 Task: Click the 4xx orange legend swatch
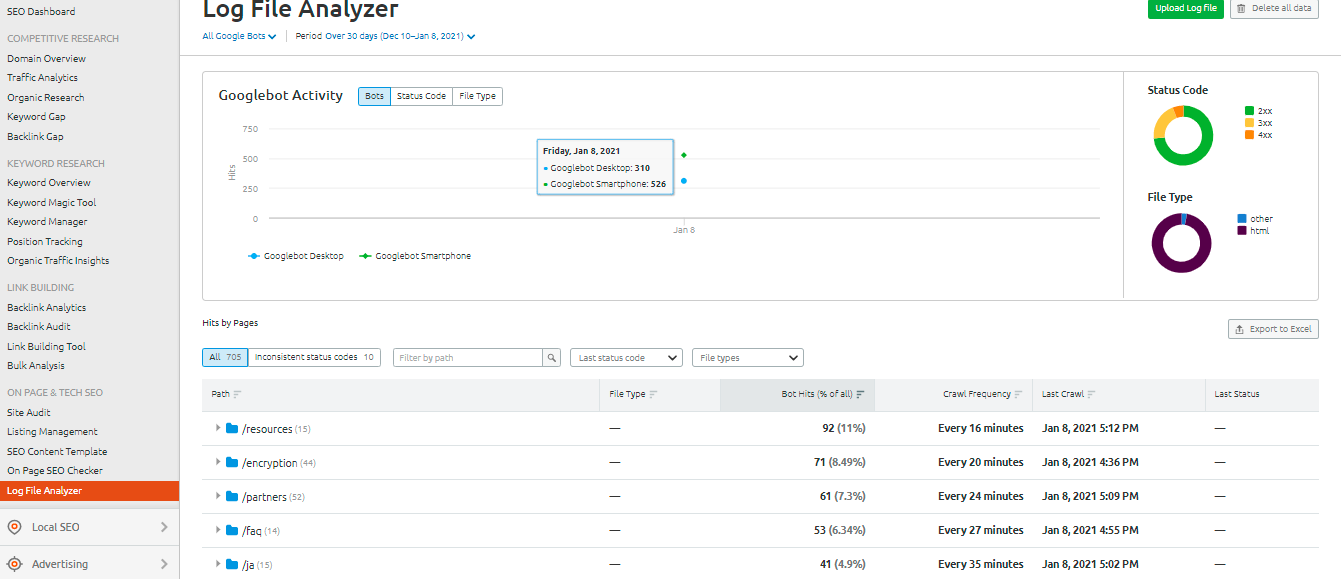point(1249,135)
